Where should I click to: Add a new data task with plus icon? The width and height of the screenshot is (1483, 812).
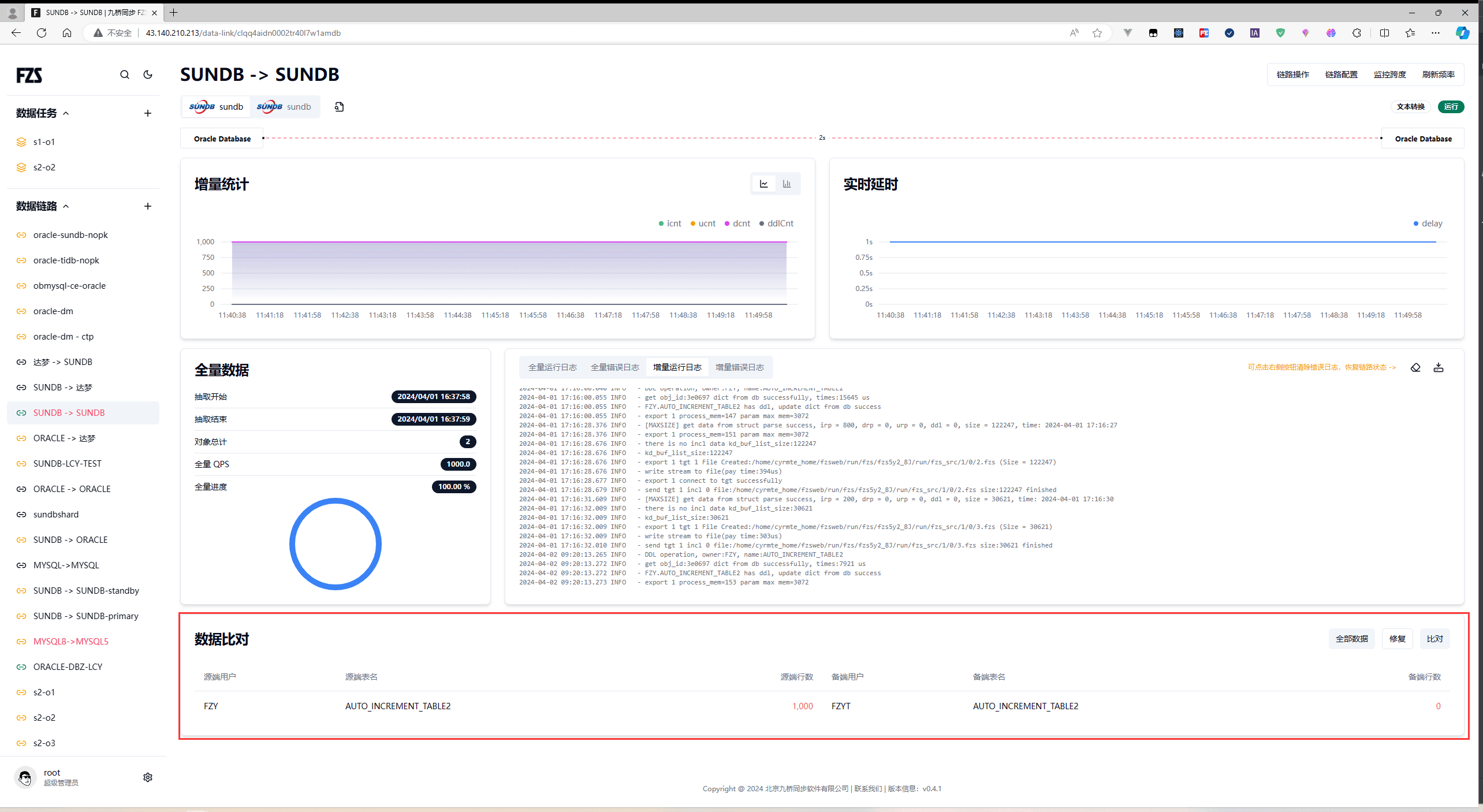point(148,113)
